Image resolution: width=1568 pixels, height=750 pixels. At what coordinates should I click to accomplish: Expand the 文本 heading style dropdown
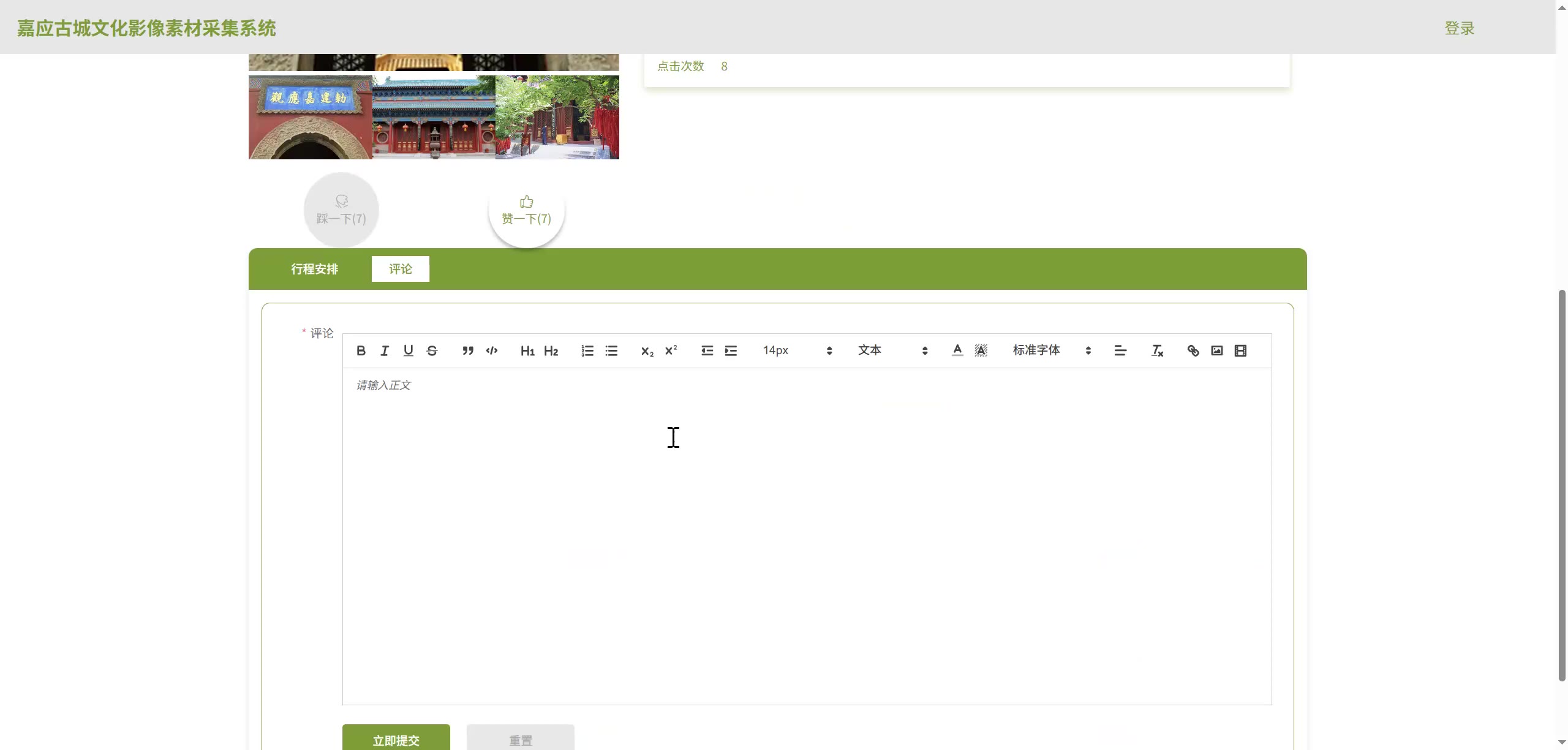click(892, 350)
